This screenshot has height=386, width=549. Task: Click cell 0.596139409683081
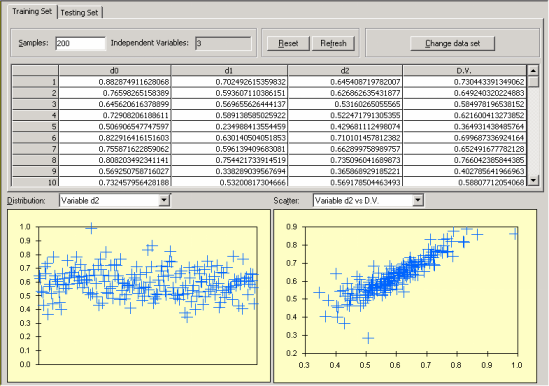(229, 149)
